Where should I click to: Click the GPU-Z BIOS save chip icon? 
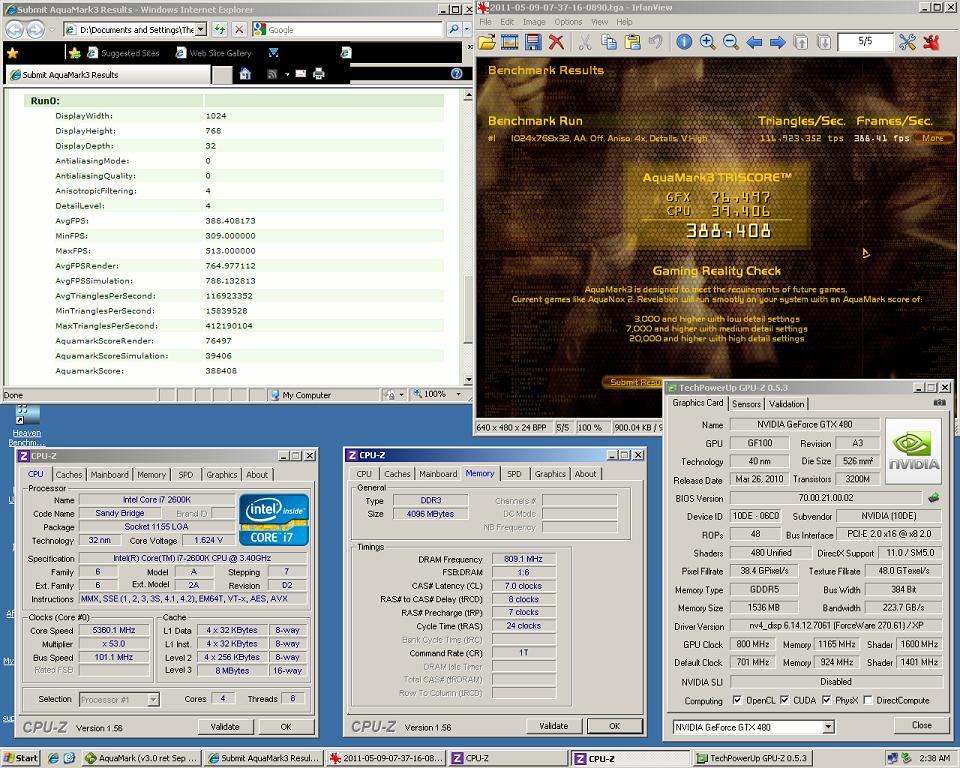tap(934, 498)
